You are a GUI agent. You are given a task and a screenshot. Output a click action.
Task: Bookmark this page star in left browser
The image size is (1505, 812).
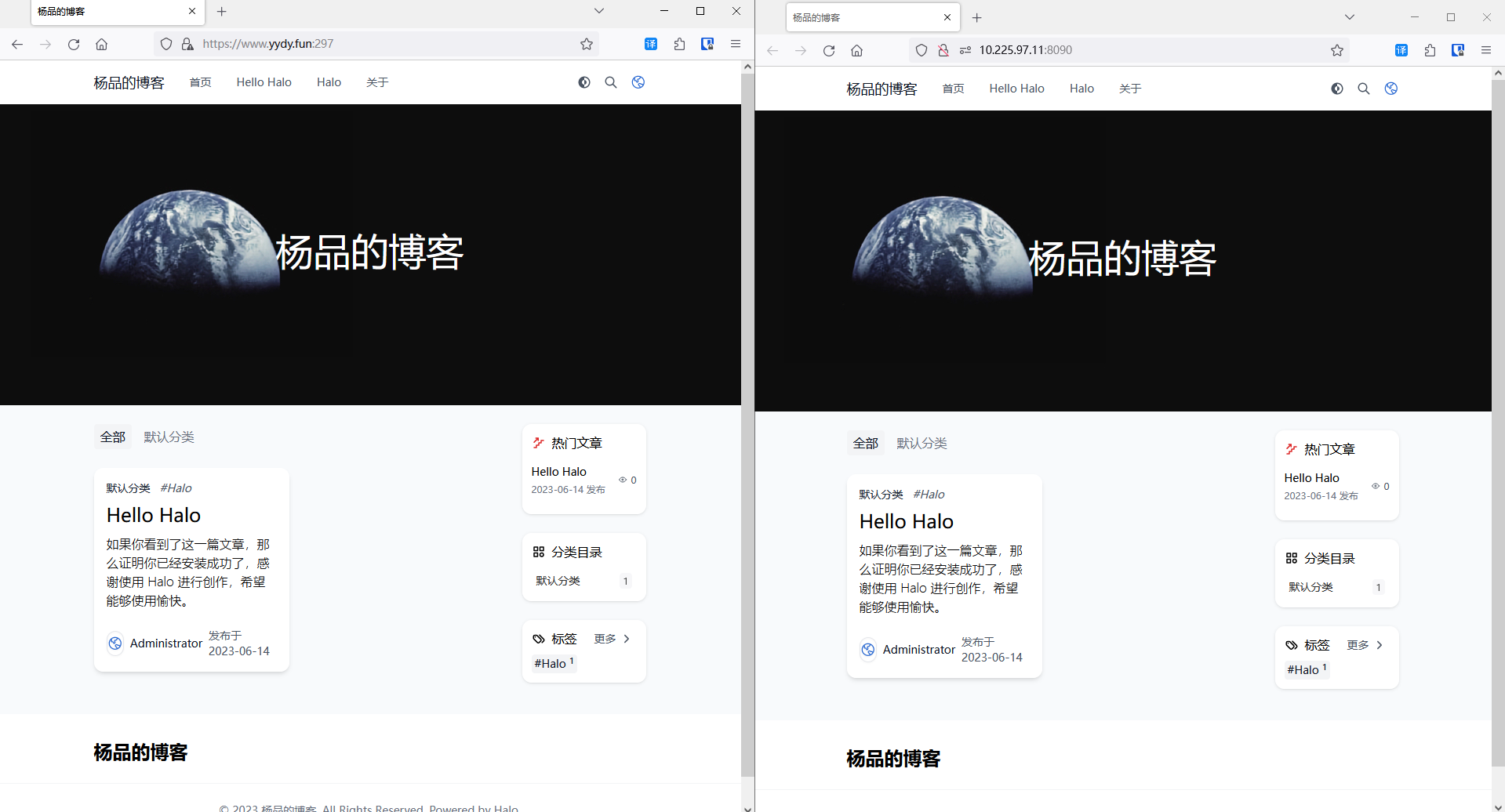[587, 44]
